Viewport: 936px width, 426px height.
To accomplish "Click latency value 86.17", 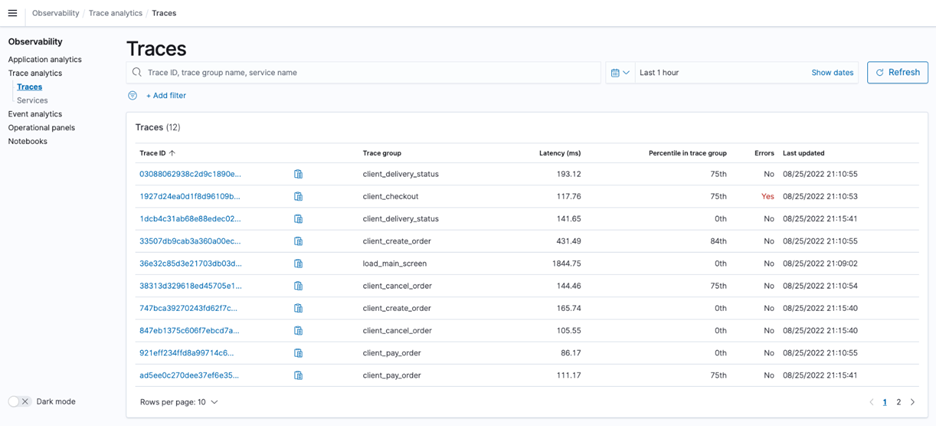I will coord(570,353).
